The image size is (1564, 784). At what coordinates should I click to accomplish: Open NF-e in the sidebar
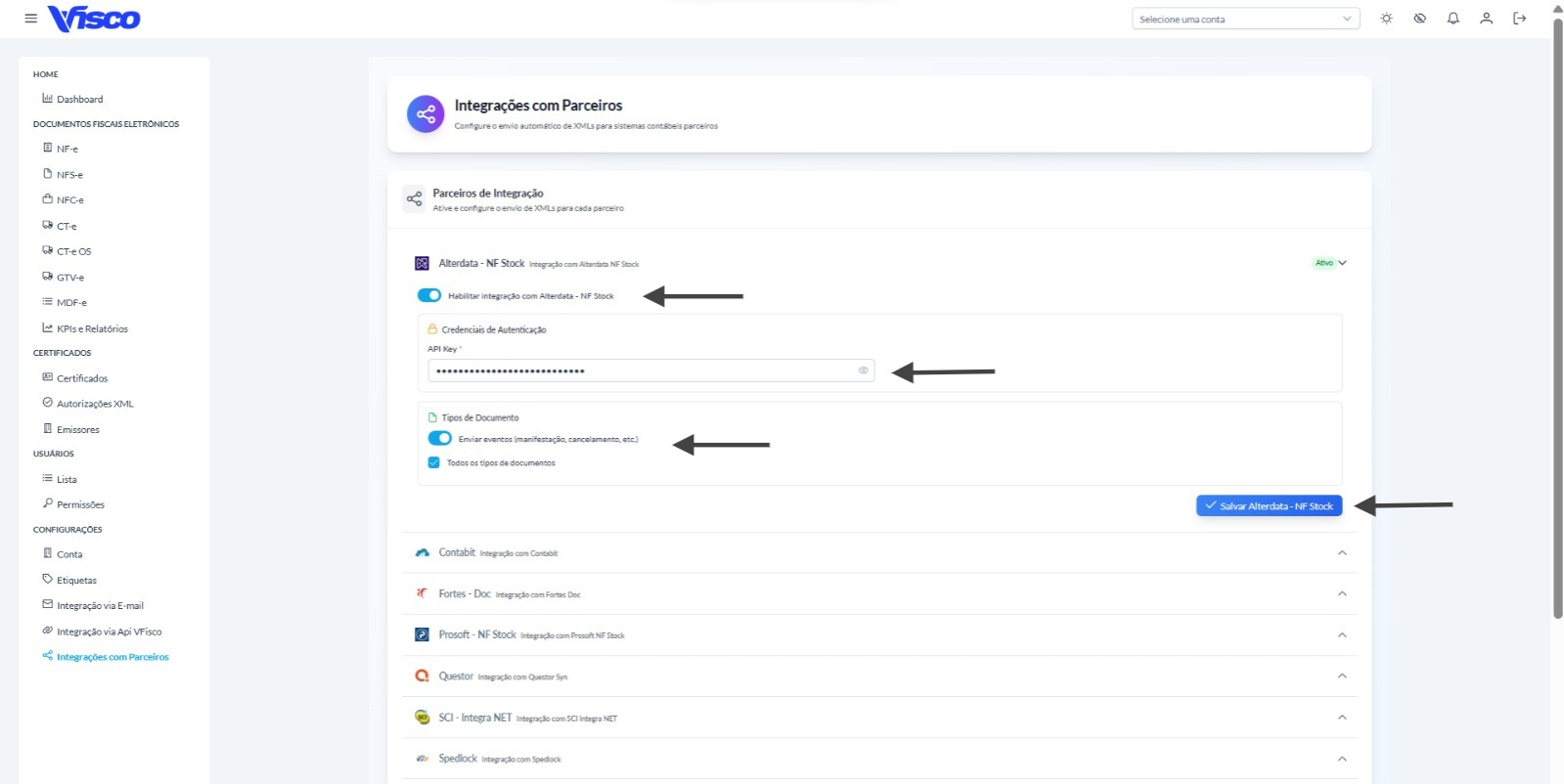pyautogui.click(x=67, y=149)
